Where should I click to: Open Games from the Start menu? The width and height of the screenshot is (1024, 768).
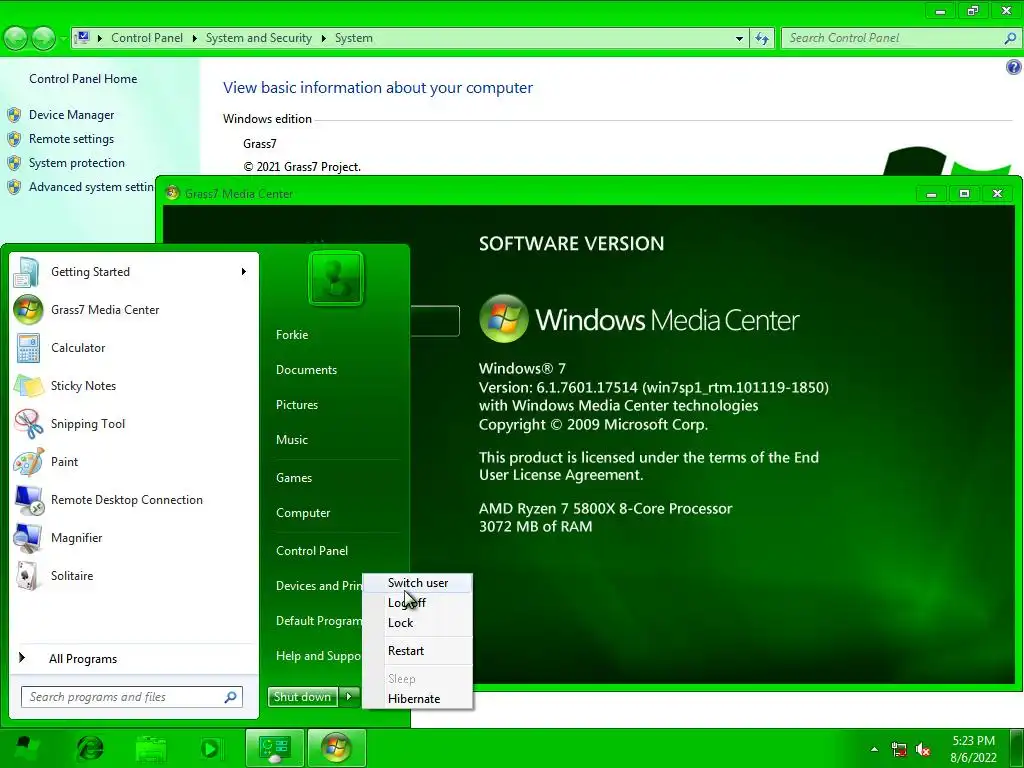pos(294,478)
